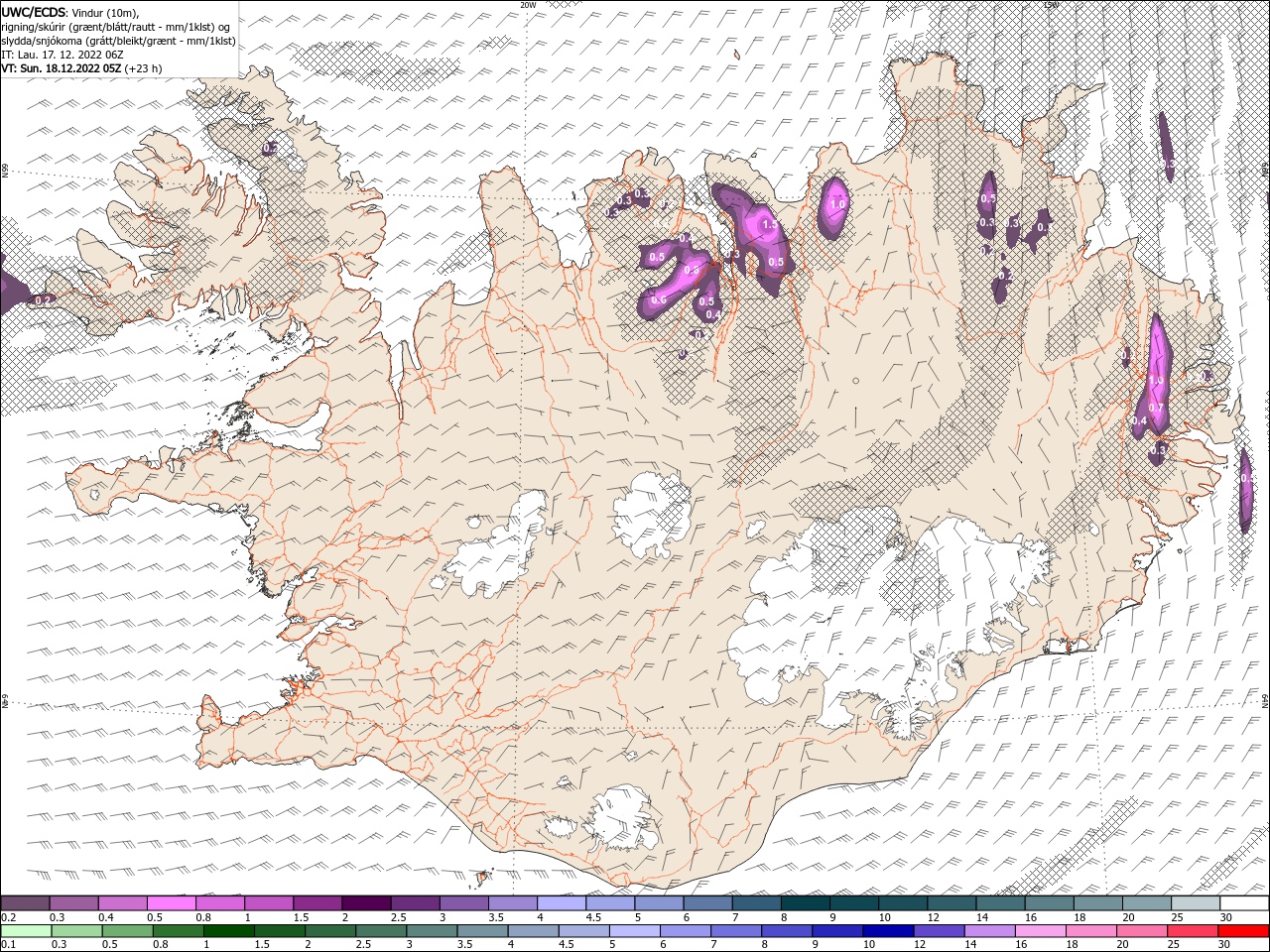Select the 0.3 swatch on the purple snow scale
Viewport: 1270px width, 952px height.
click(73, 902)
